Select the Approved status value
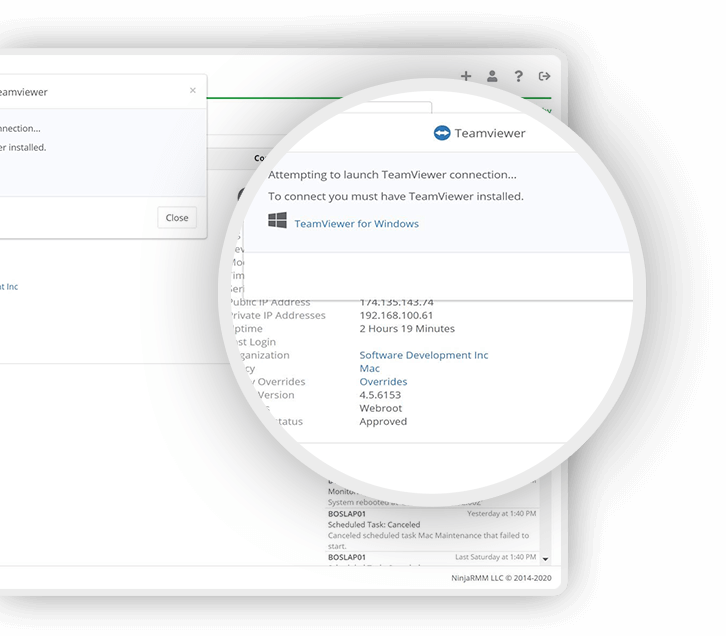This screenshot has width=726, height=636. [383, 422]
